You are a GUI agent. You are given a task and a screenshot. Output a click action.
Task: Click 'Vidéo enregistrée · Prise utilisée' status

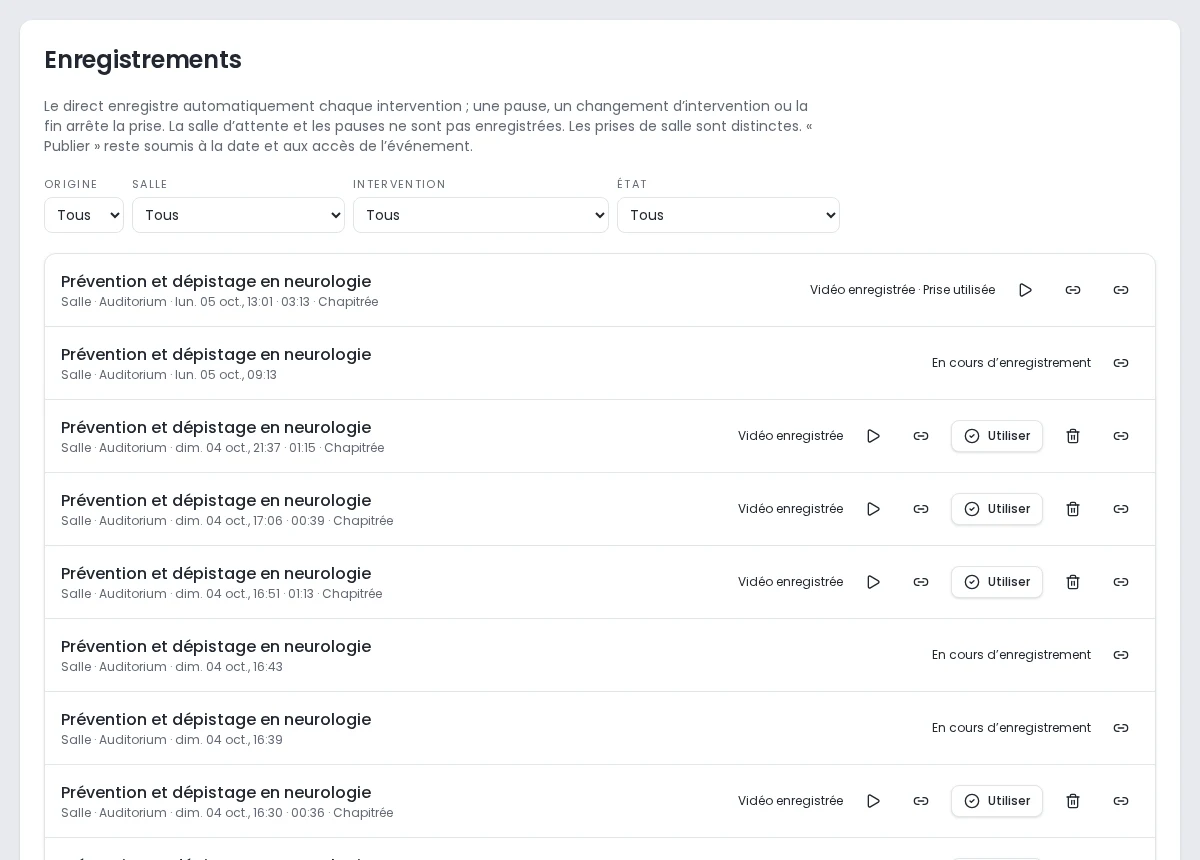(902, 290)
